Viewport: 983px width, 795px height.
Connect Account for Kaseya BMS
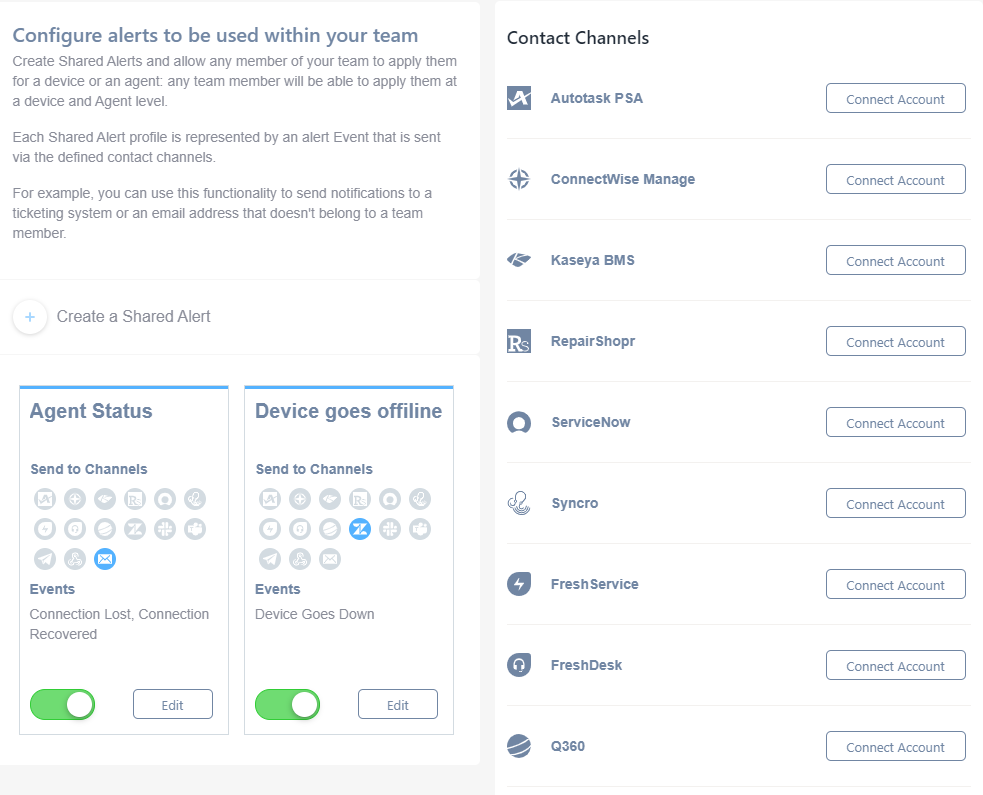[895, 260]
